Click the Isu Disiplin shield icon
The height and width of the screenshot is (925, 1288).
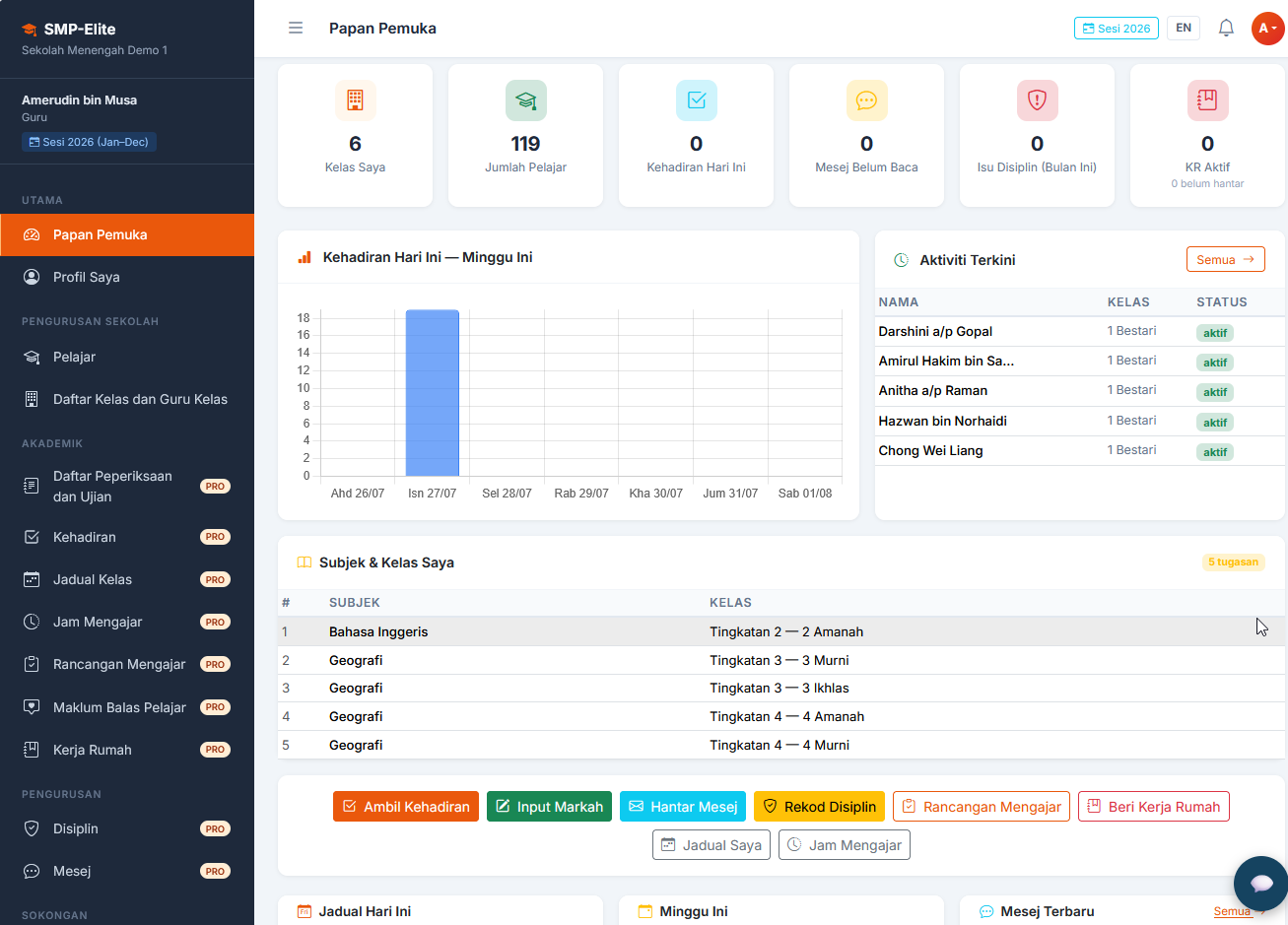[1037, 100]
